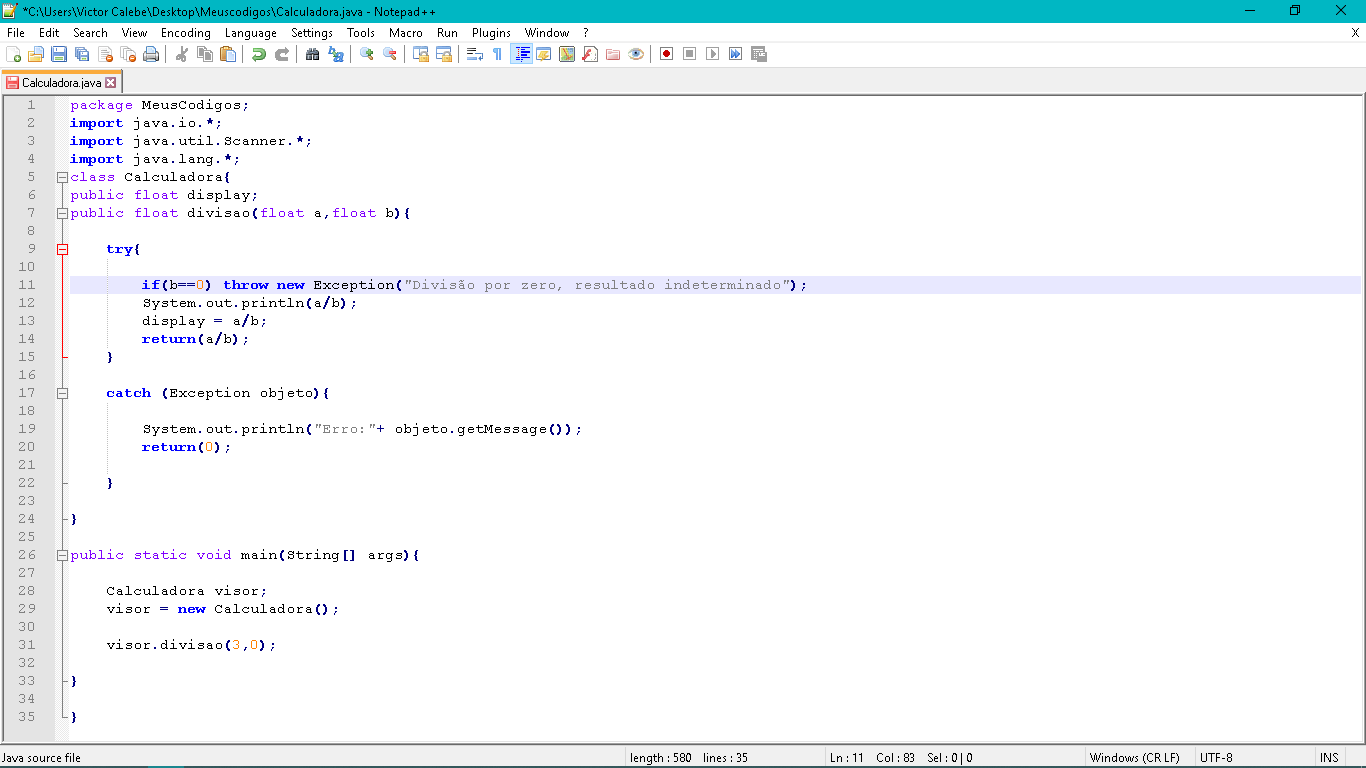Collapse the catch block fold marker
Viewport: 1366px width, 768px height.
(x=62, y=393)
